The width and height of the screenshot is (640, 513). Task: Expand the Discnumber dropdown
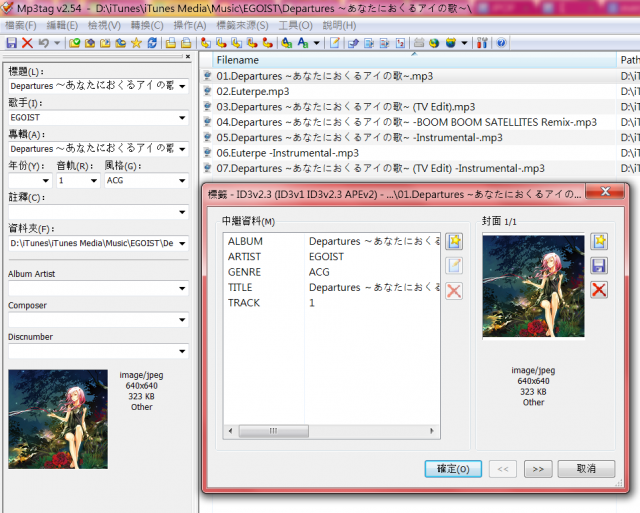pos(182,351)
